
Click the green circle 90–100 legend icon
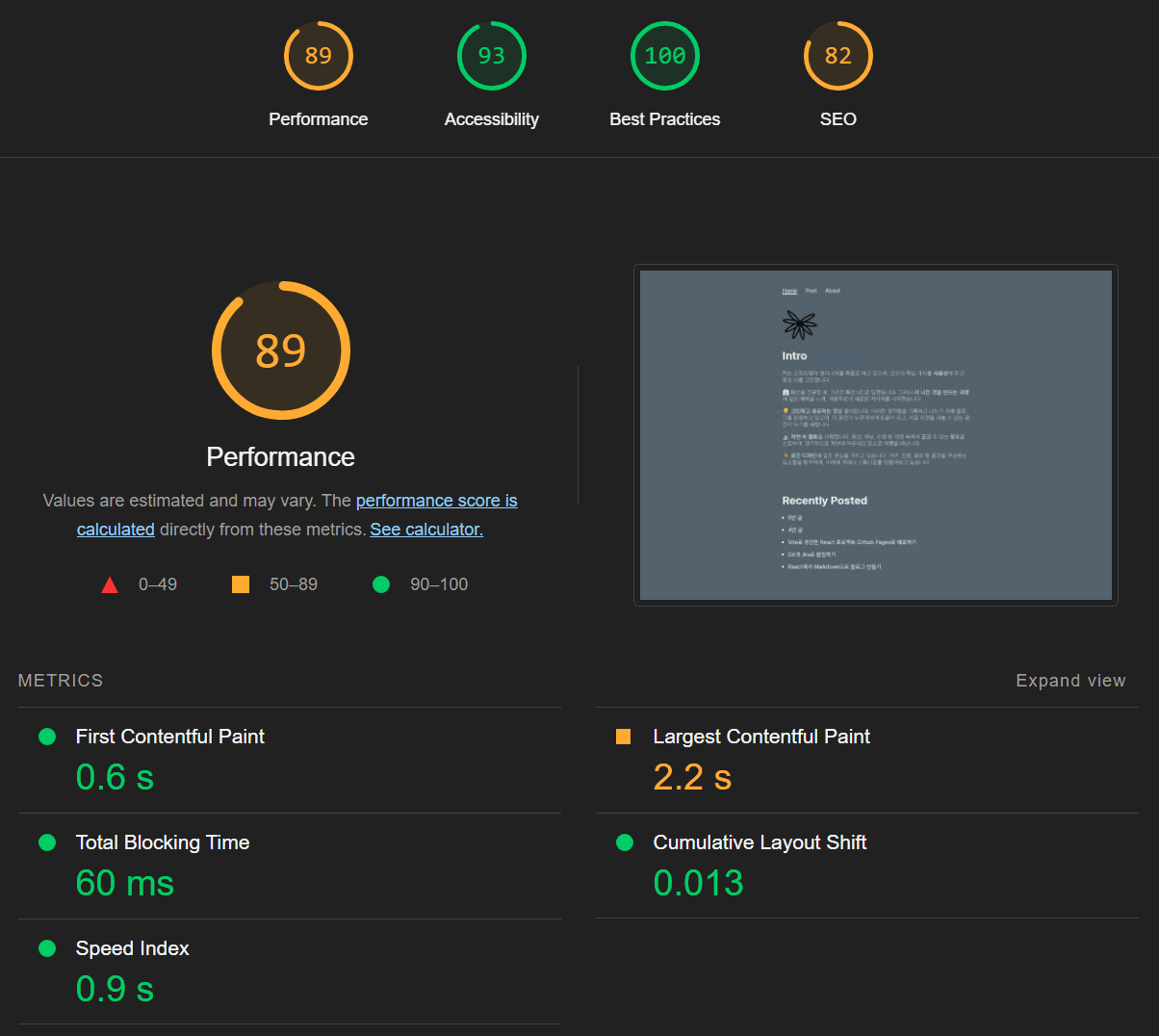(x=381, y=584)
